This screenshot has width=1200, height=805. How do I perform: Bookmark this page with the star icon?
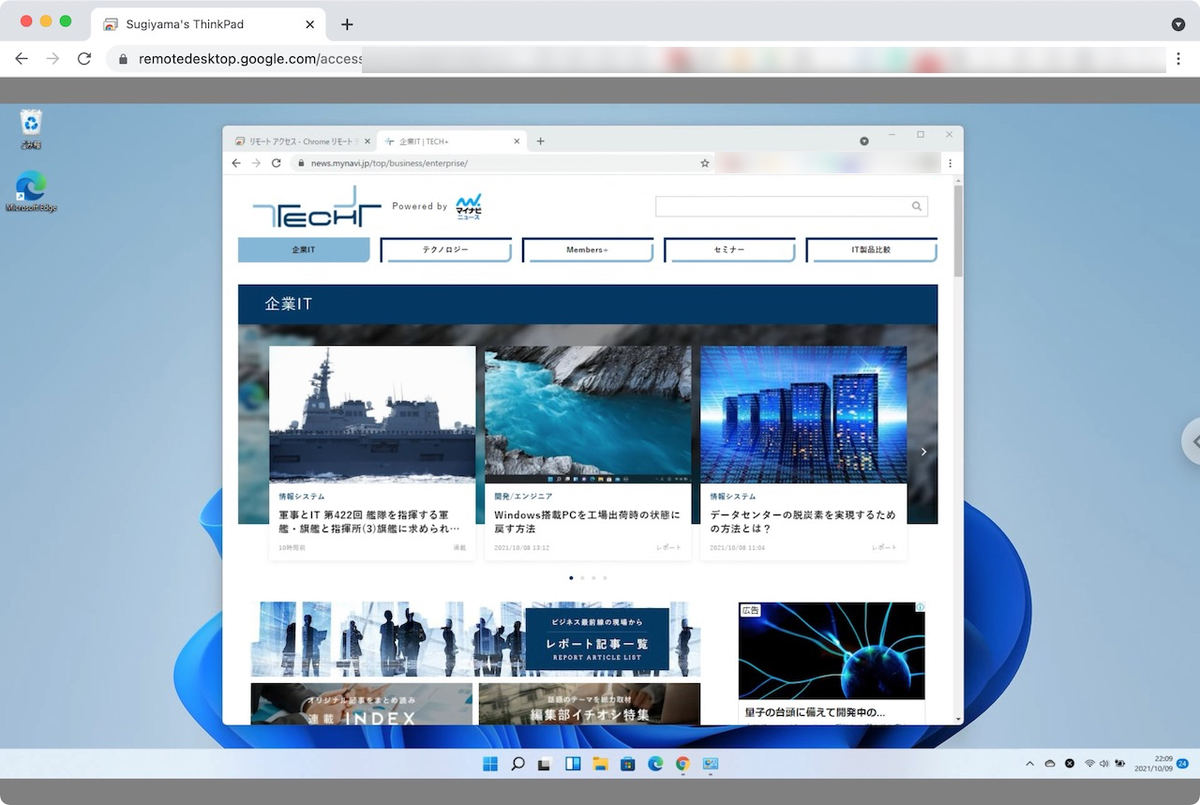[705, 163]
